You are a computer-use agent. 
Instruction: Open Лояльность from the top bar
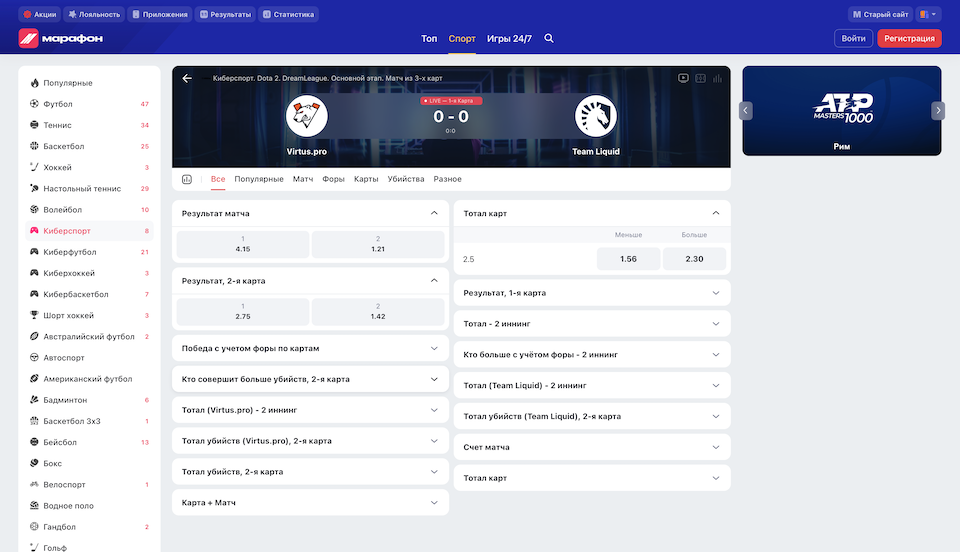[94, 14]
